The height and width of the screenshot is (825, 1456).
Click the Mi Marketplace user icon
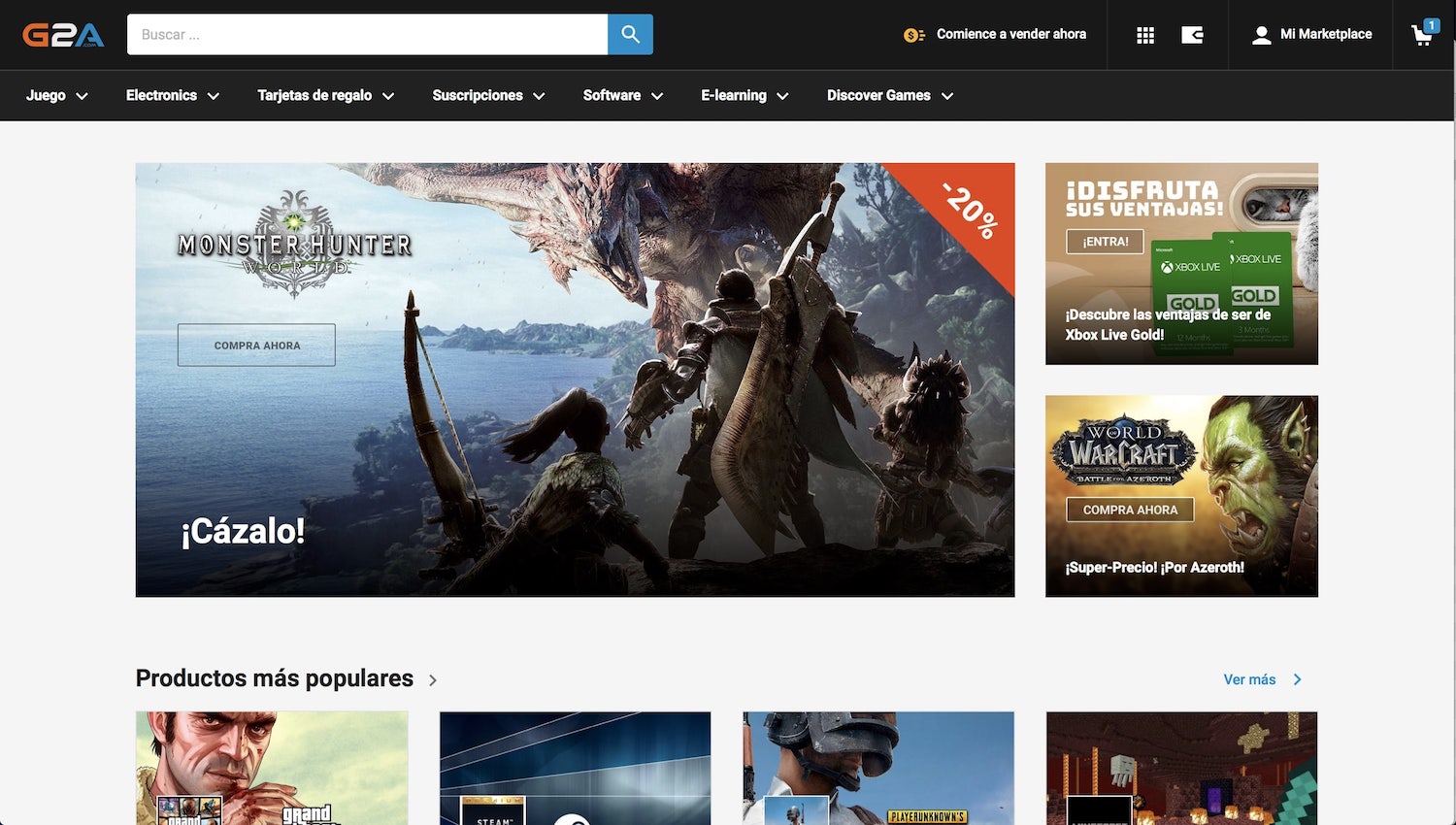[1261, 35]
